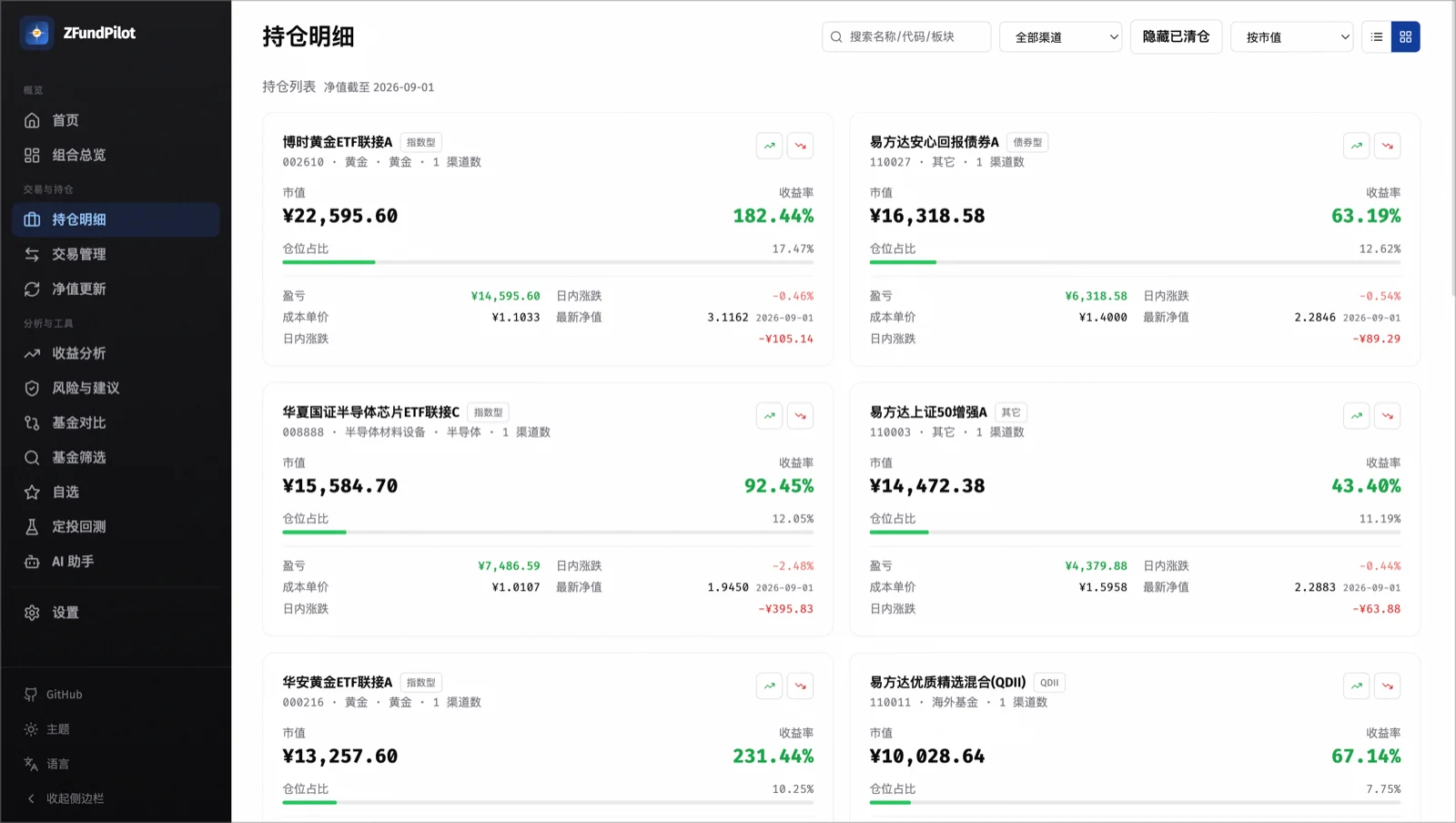Click buy trend-up icon on 博时黄金ETF联接A
This screenshot has height=823, width=1456.
pos(770,146)
